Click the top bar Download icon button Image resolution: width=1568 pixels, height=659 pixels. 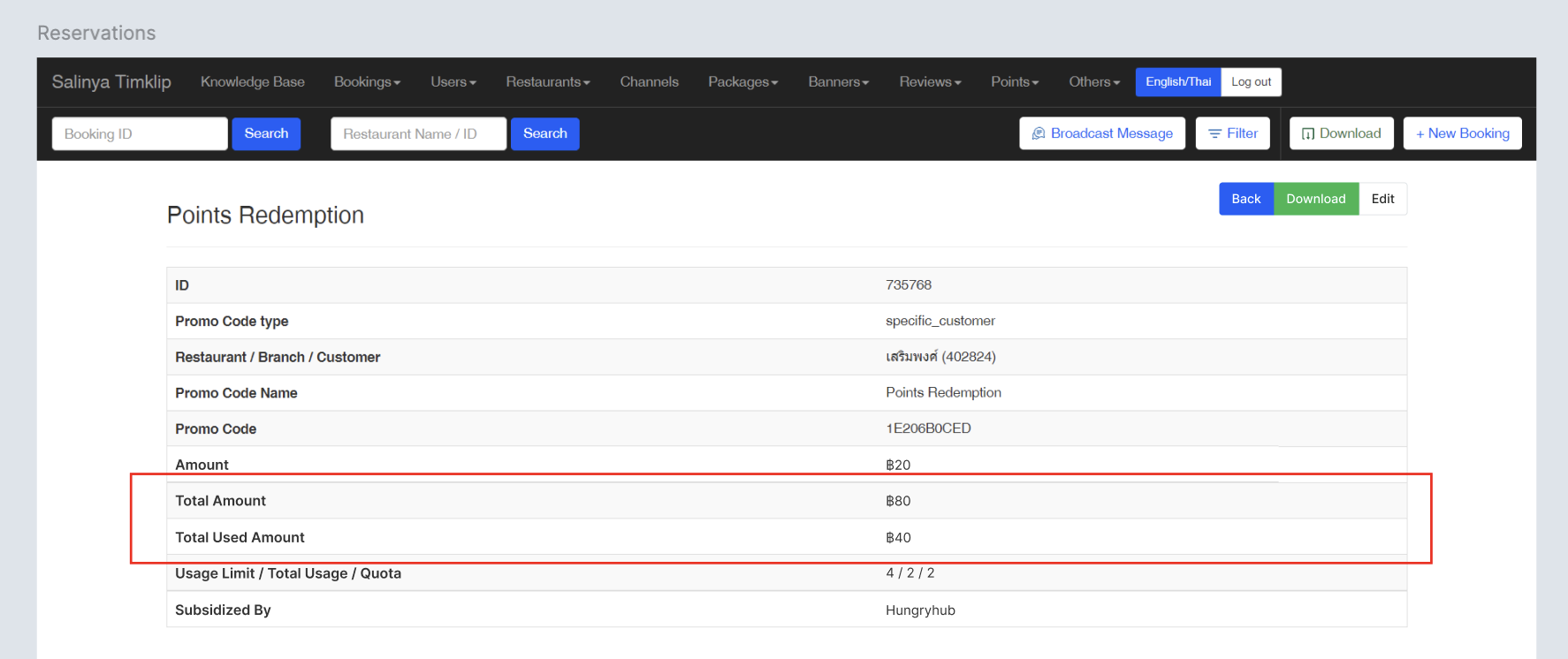point(1341,133)
